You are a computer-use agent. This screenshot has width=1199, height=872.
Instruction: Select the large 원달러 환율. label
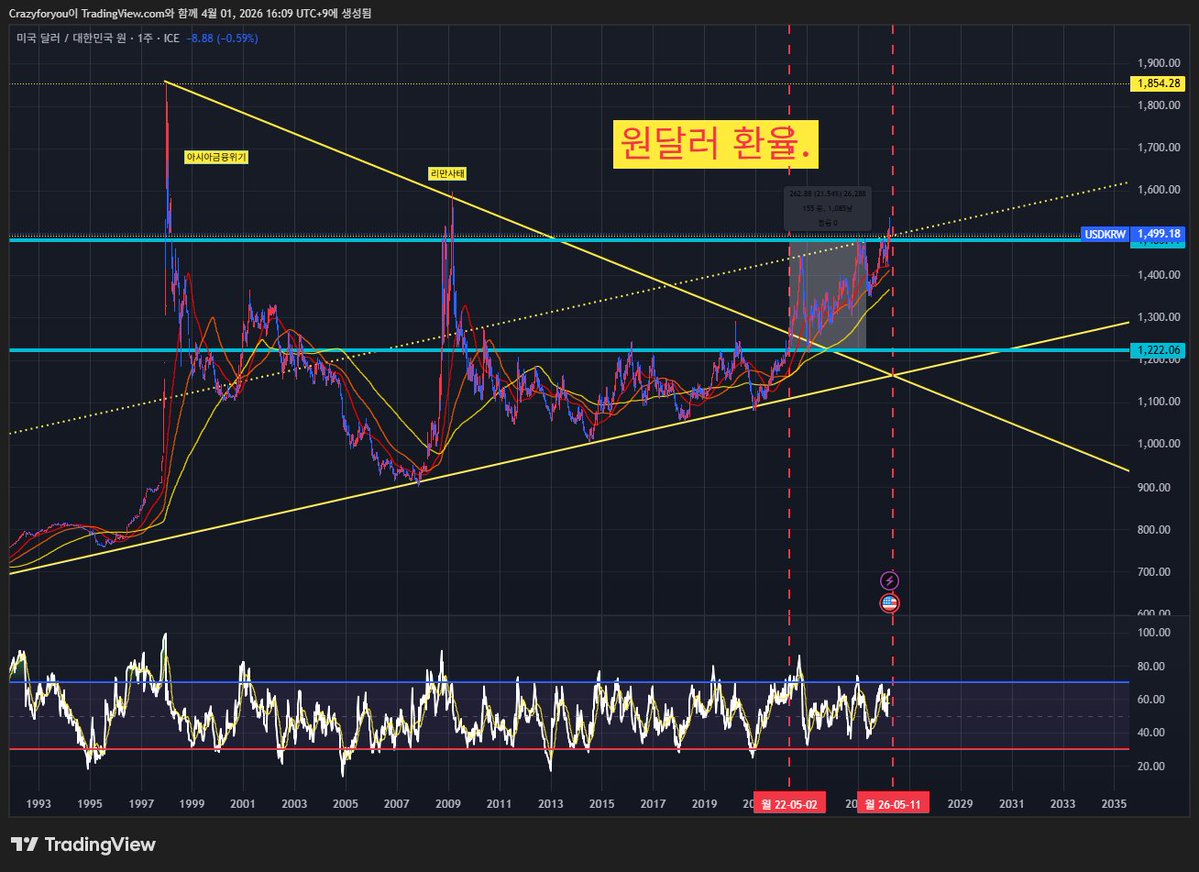(715, 143)
